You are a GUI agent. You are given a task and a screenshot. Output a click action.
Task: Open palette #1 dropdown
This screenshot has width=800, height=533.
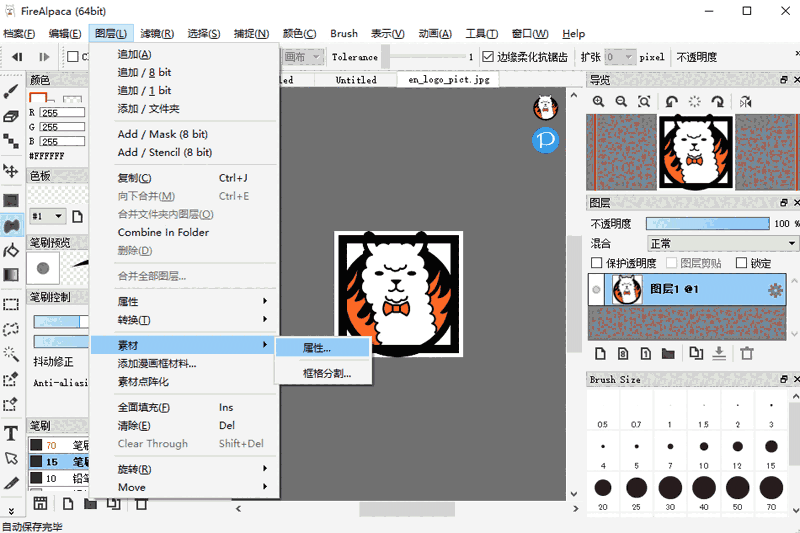tap(47, 216)
